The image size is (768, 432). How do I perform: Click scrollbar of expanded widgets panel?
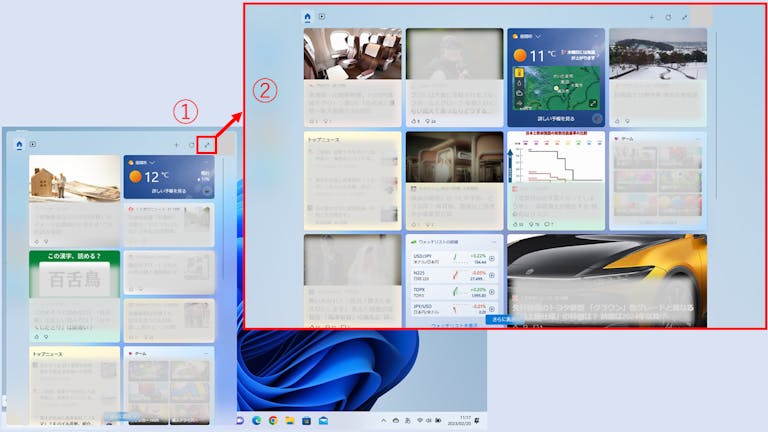pos(716,116)
